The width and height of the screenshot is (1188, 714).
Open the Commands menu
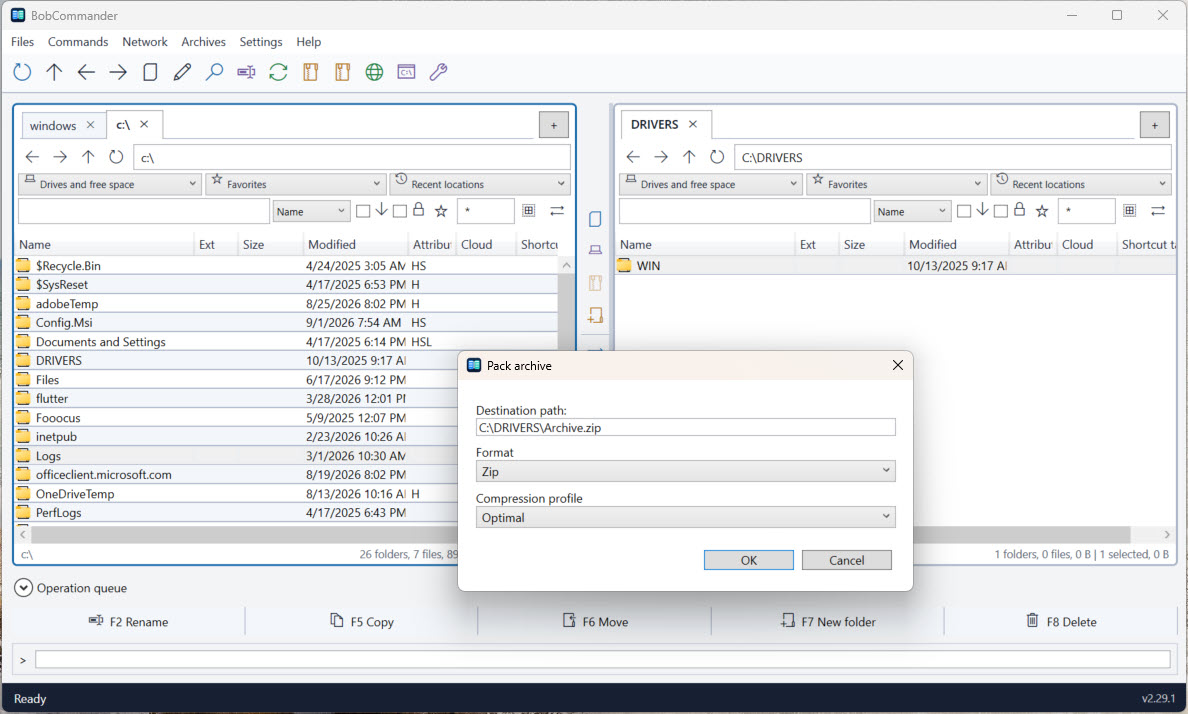click(78, 42)
